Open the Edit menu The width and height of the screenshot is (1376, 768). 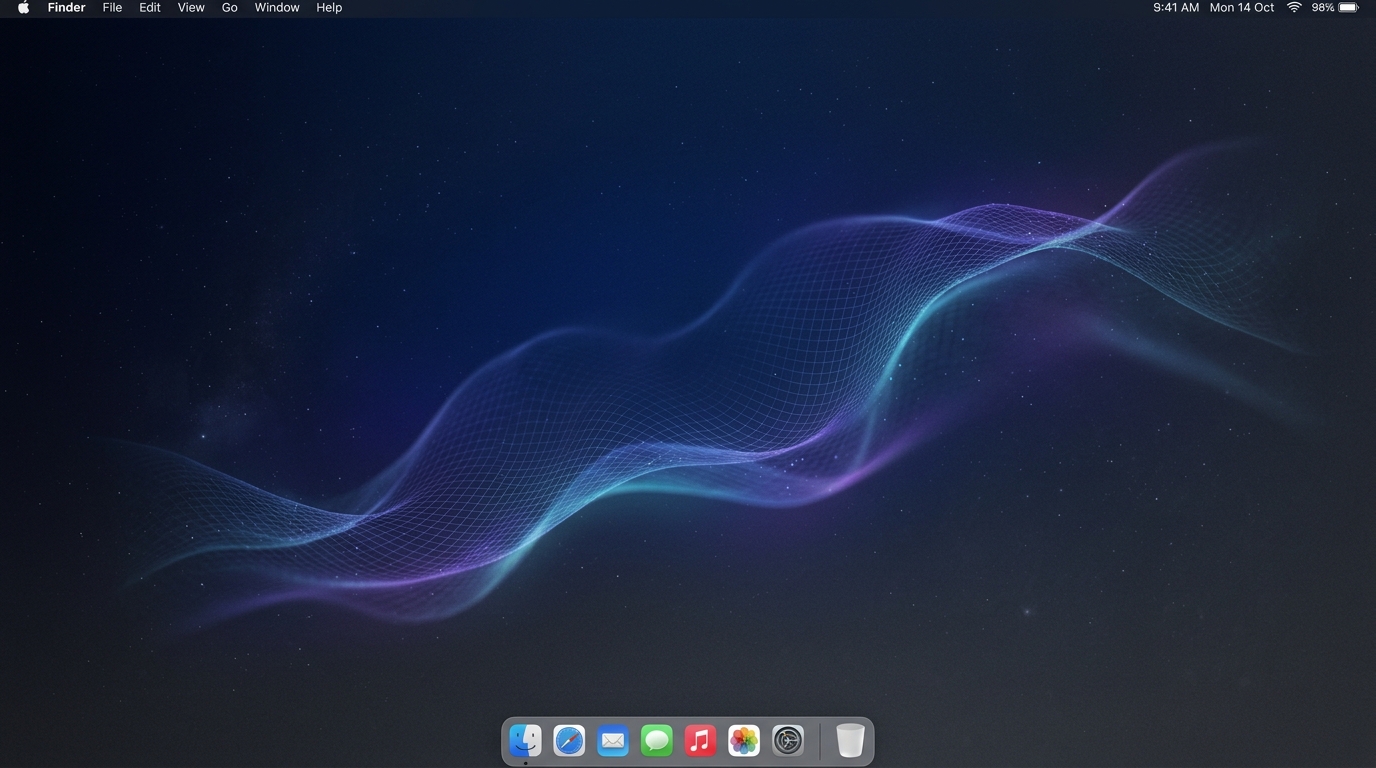click(150, 7)
